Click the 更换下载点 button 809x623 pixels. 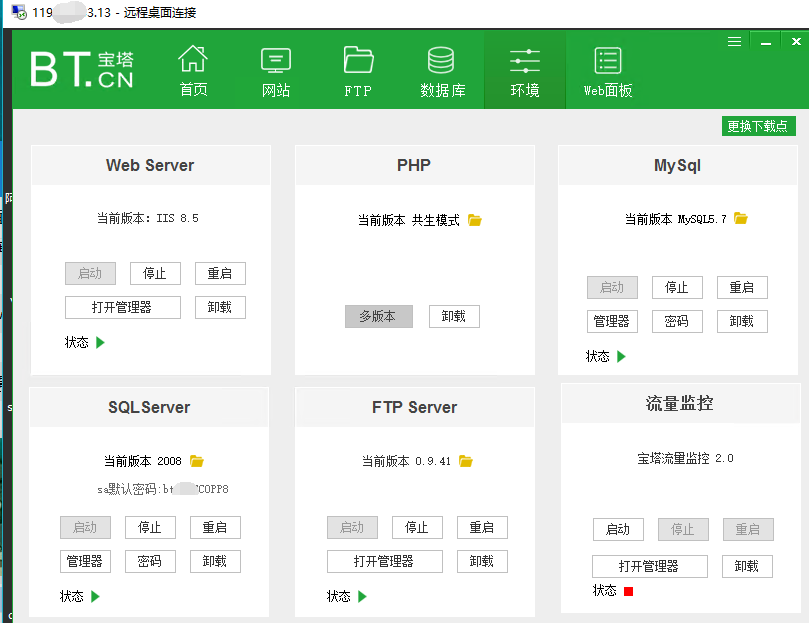[x=758, y=126]
